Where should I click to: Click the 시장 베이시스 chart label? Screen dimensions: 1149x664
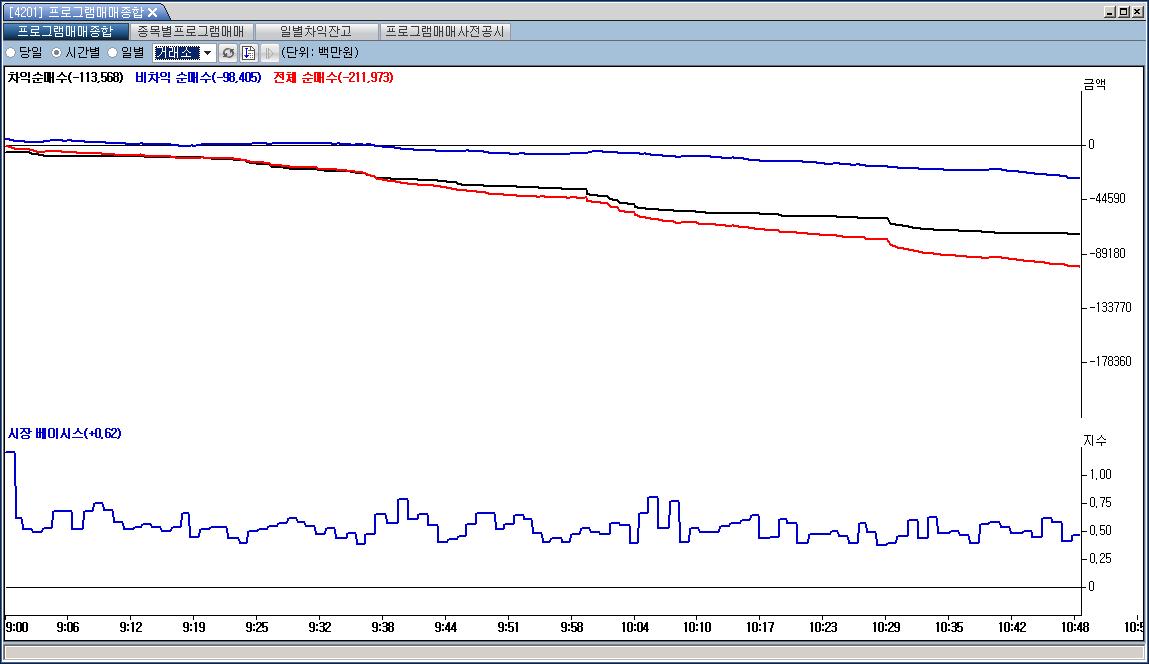point(65,433)
